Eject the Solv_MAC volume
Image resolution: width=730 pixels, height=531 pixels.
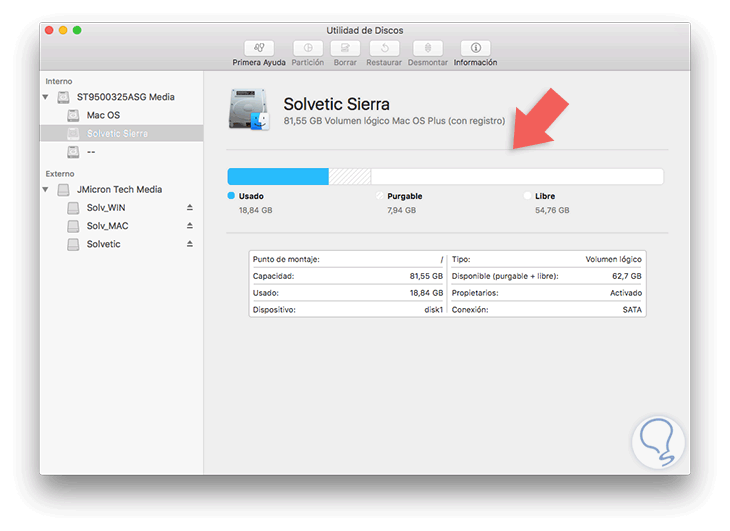pyautogui.click(x=190, y=225)
